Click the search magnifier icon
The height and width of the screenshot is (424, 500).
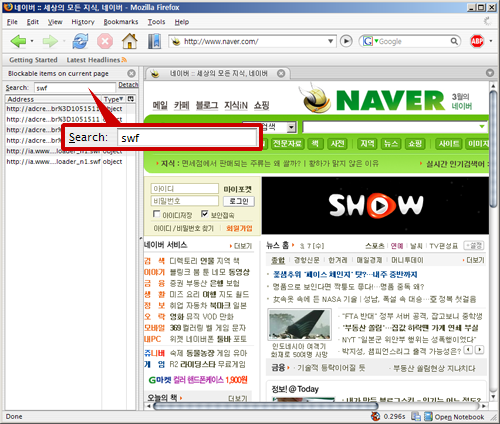coord(454,41)
